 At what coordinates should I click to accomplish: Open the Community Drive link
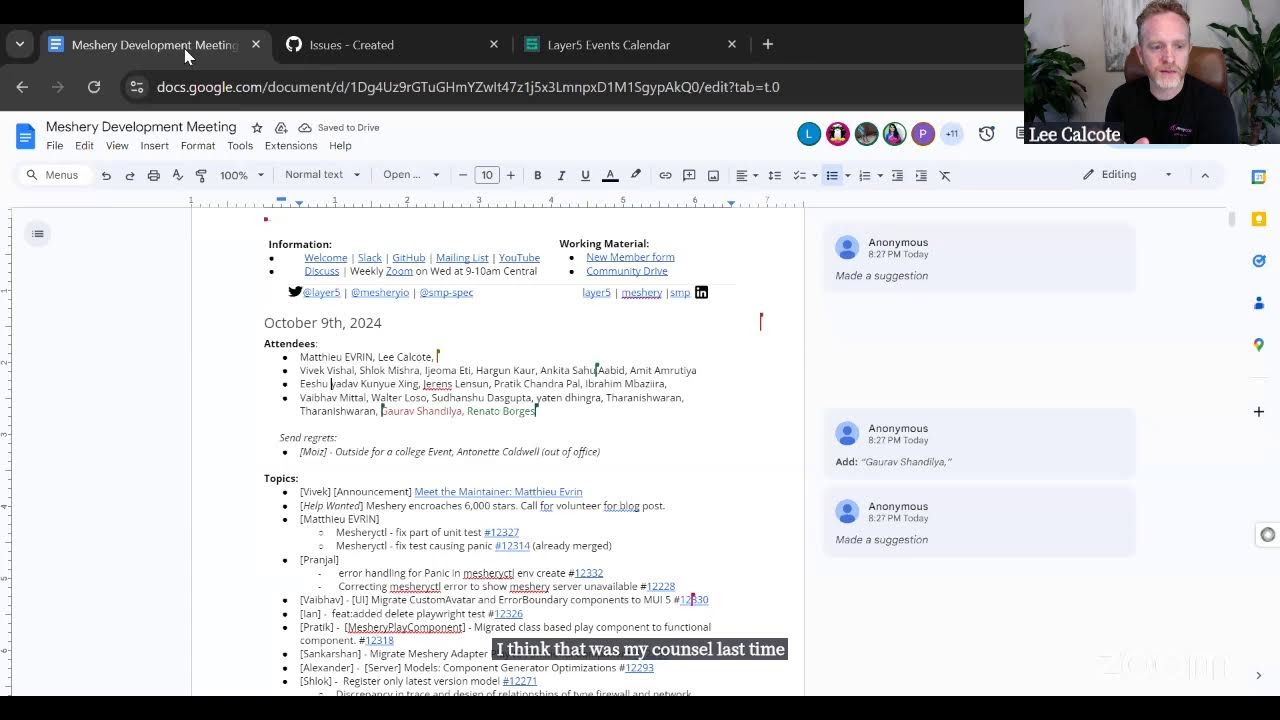627,271
